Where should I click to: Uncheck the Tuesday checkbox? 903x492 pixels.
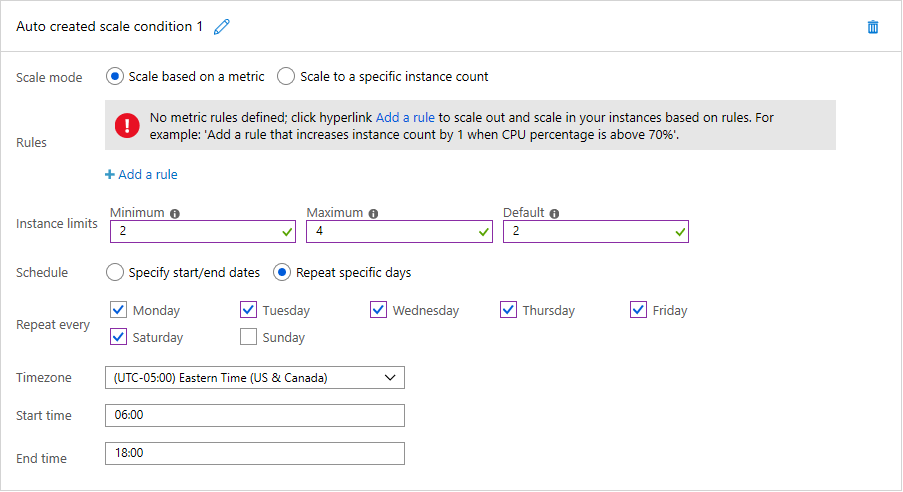point(248,310)
